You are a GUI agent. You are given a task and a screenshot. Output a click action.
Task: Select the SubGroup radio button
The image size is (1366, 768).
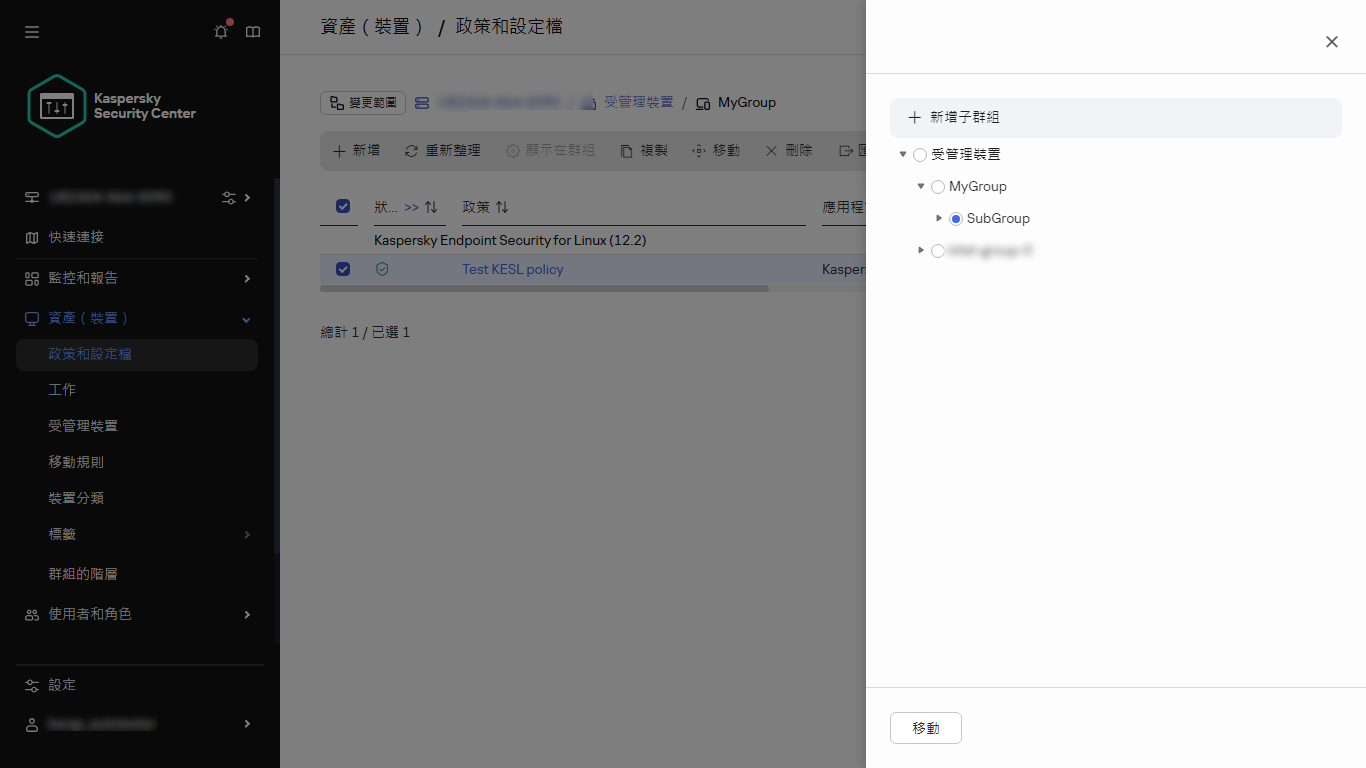pyautogui.click(x=955, y=218)
